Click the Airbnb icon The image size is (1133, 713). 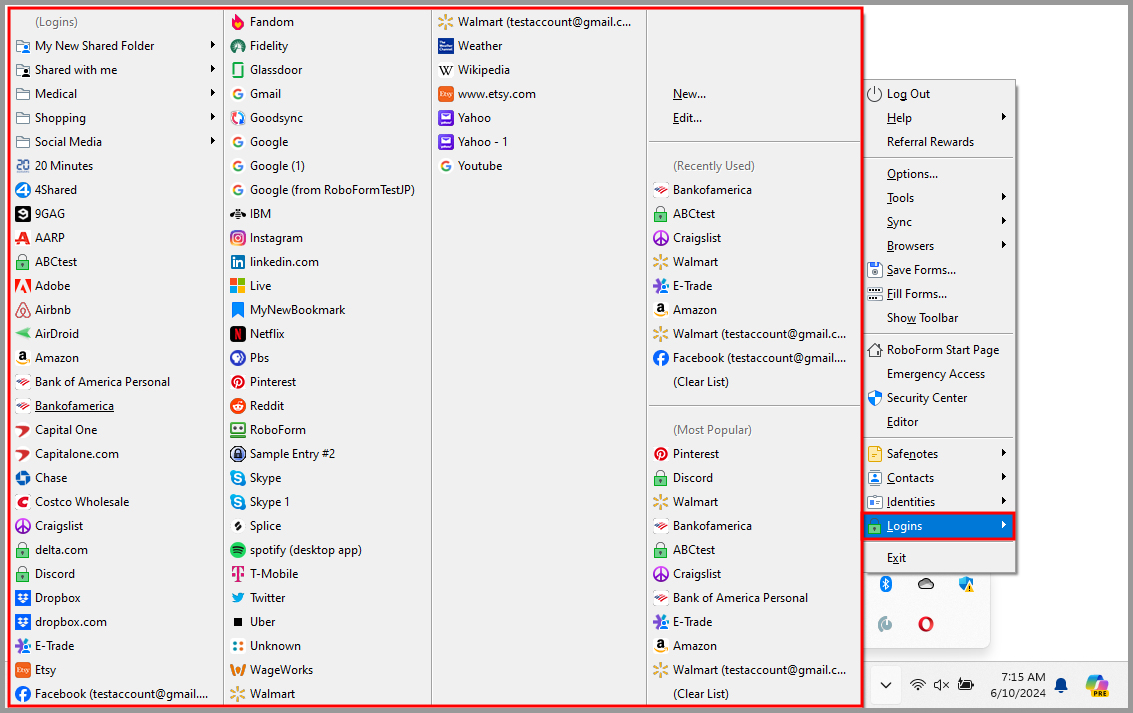tap(23, 310)
